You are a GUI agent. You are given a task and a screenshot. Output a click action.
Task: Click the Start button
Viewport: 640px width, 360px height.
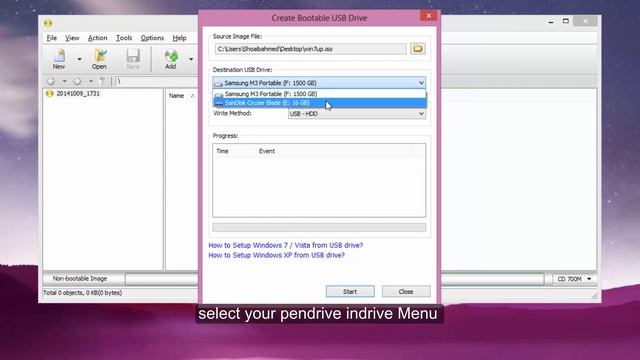click(350, 291)
